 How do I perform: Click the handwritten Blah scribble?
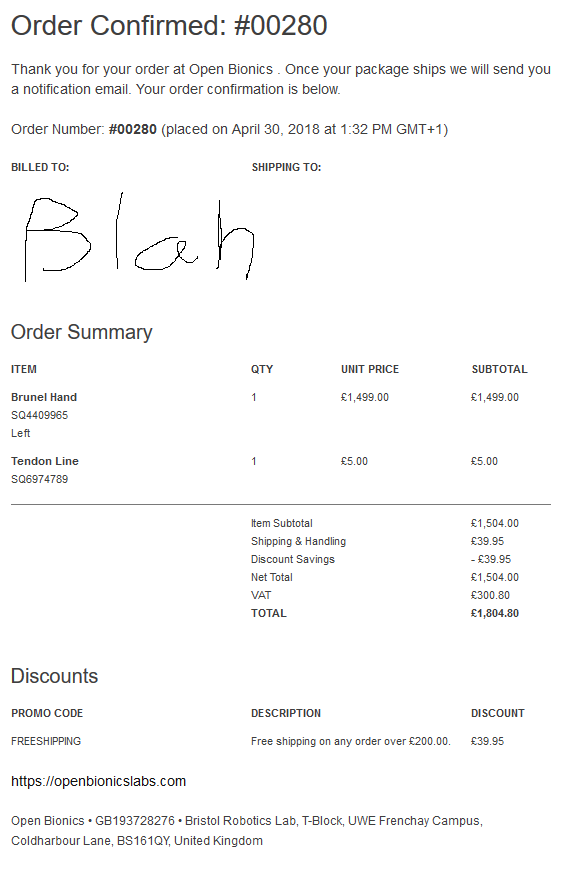click(139, 237)
